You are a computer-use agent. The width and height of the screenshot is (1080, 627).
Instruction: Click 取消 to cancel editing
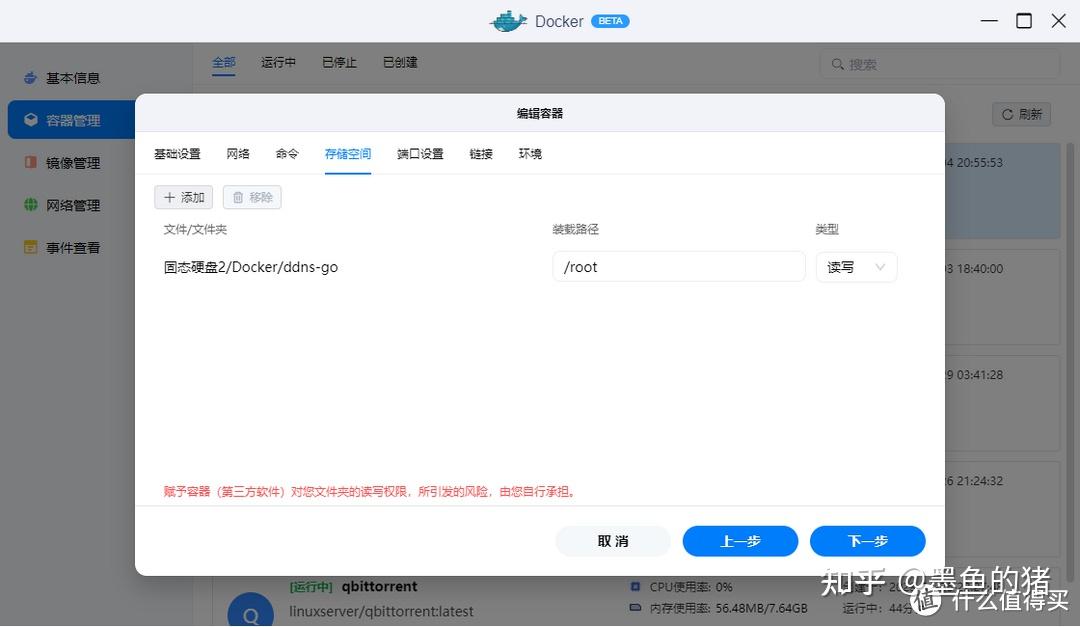tap(612, 540)
